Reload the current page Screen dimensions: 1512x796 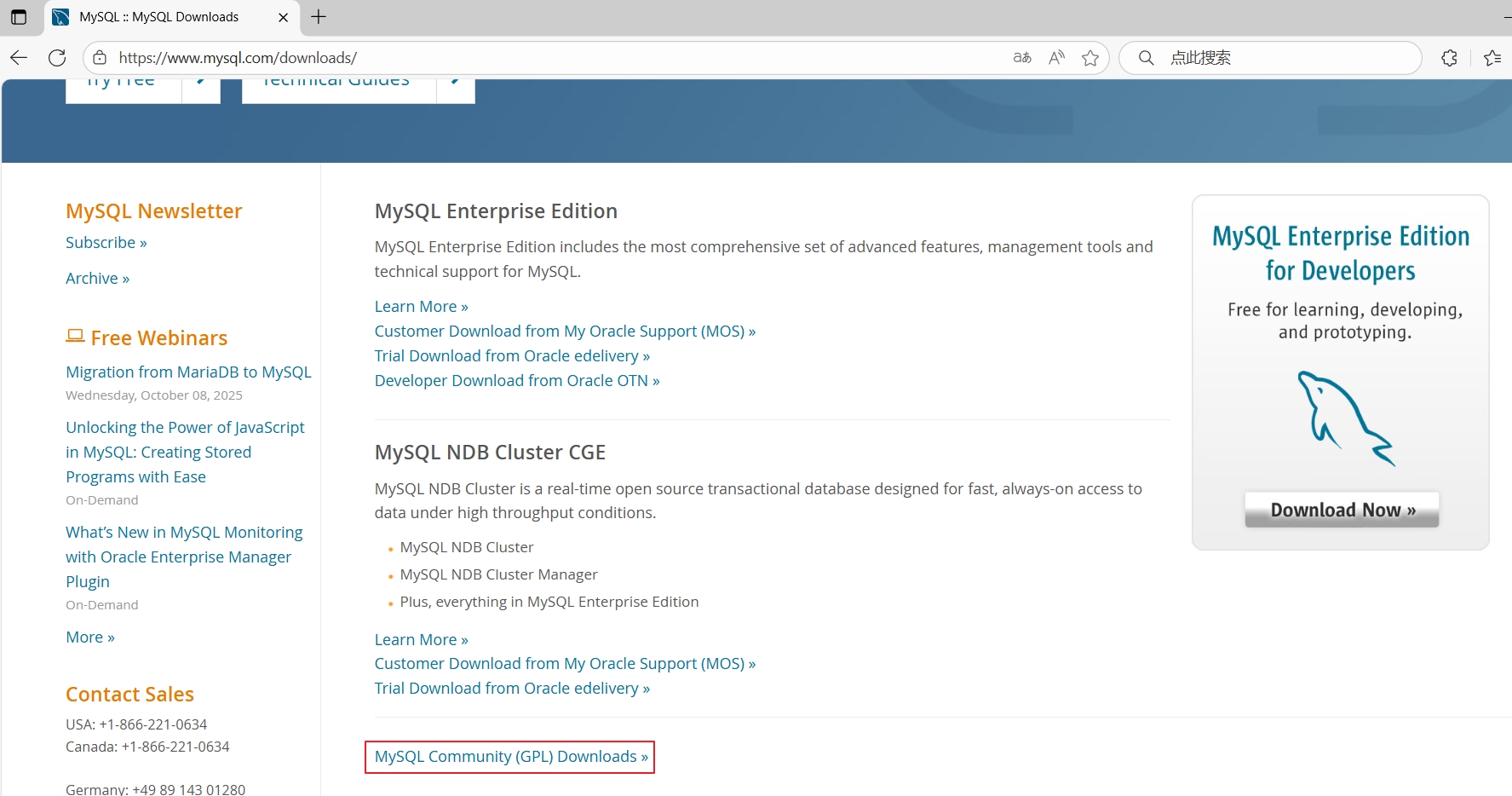pos(56,57)
